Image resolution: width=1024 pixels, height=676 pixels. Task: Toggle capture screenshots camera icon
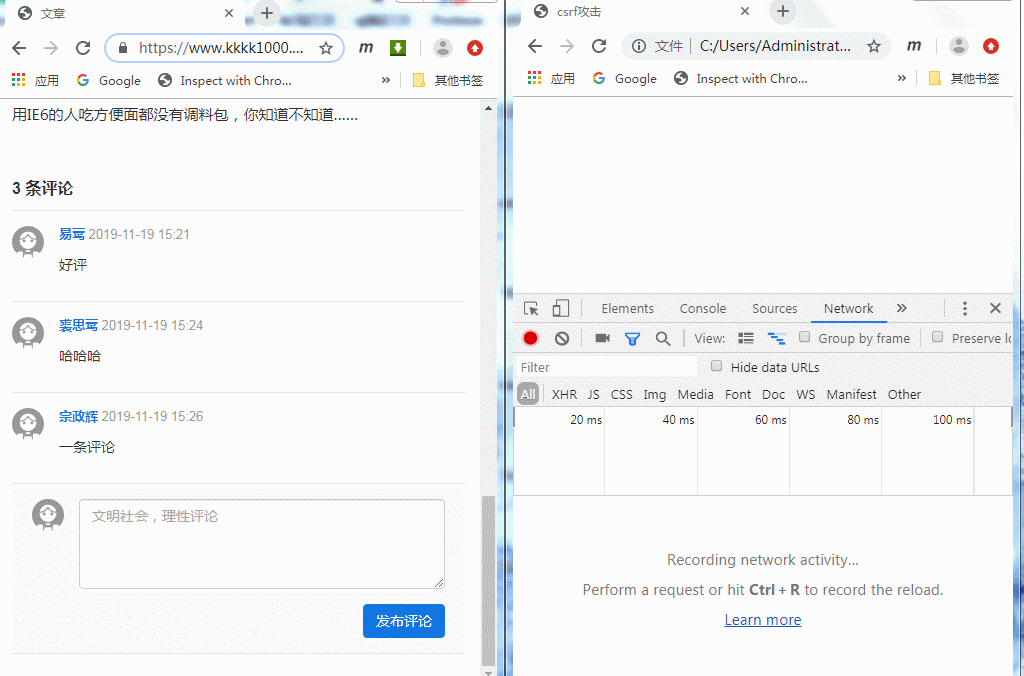click(x=603, y=338)
